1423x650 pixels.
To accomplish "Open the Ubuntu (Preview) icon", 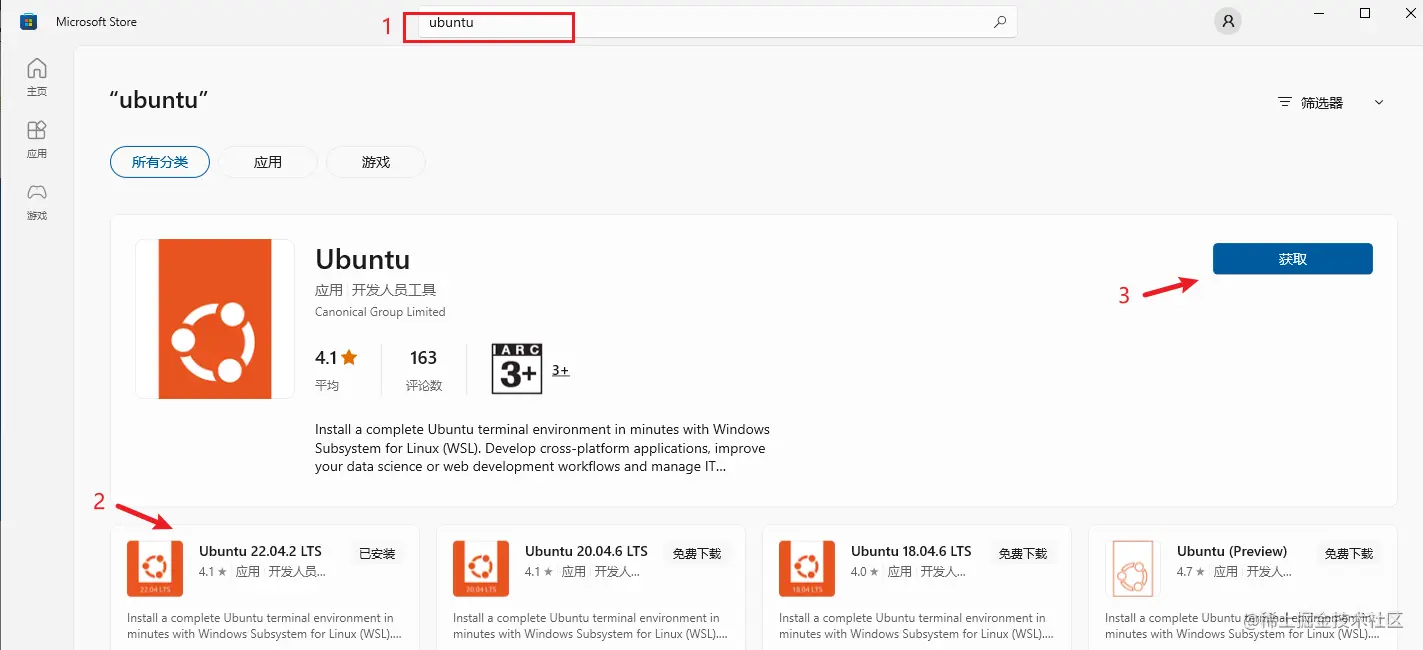I will [1133, 568].
